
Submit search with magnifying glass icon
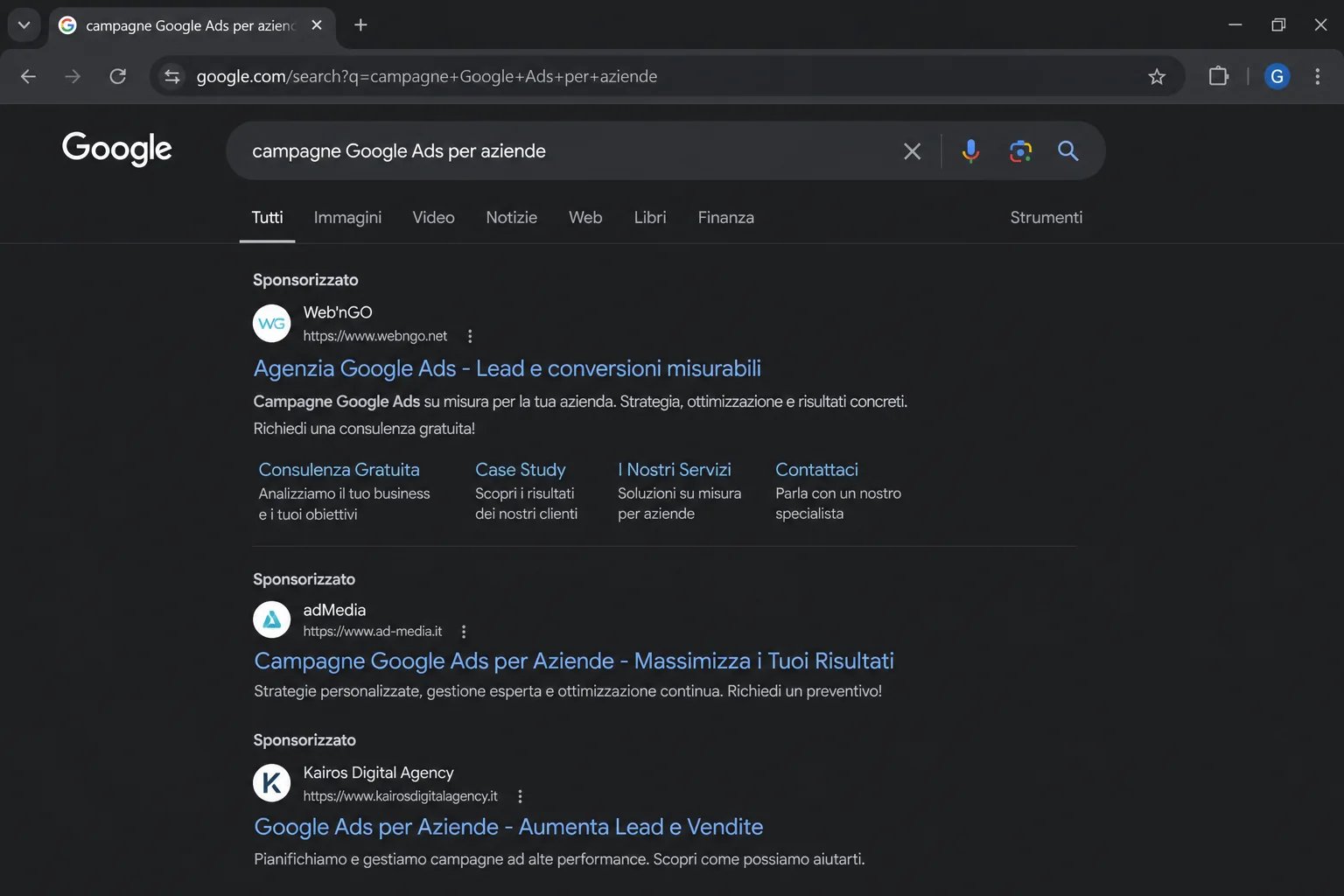click(1067, 150)
